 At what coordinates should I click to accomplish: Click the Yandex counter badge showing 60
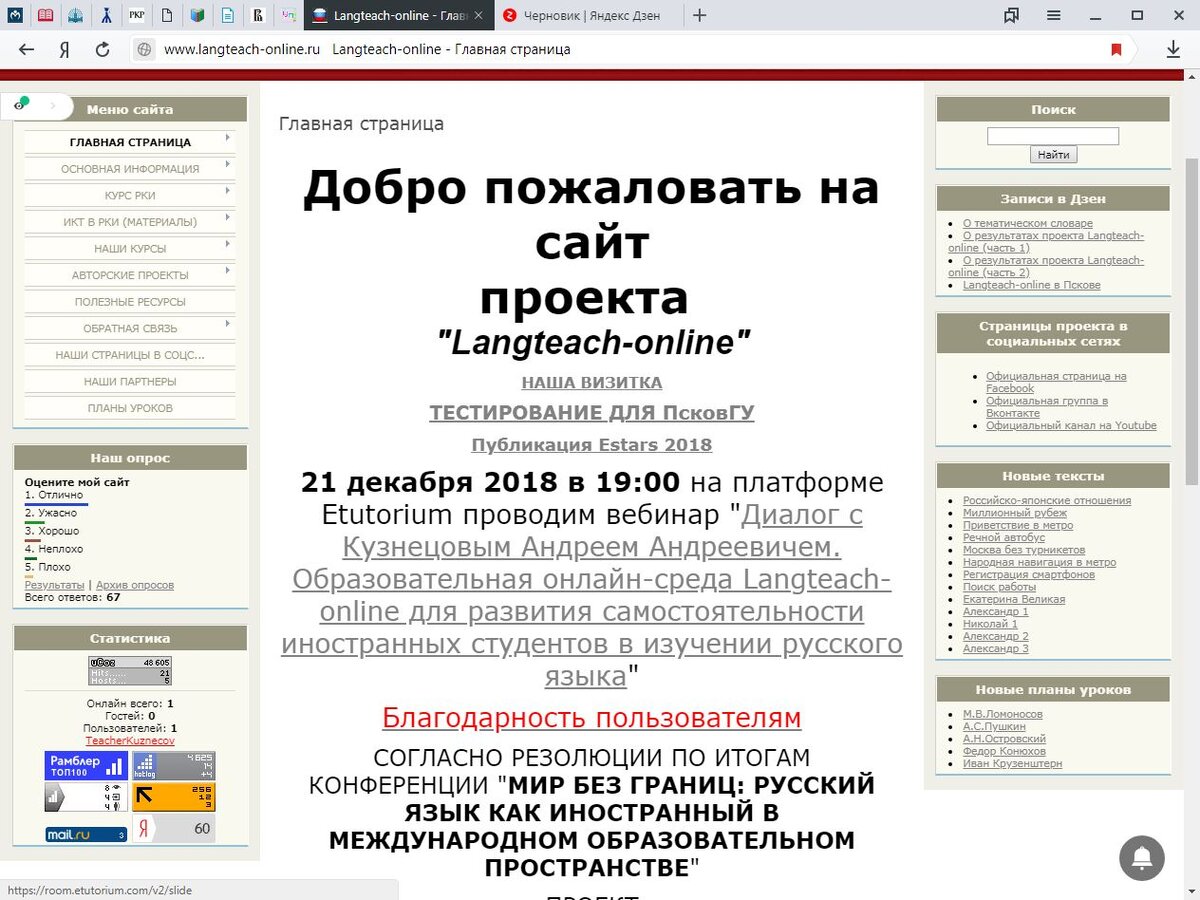coord(174,828)
